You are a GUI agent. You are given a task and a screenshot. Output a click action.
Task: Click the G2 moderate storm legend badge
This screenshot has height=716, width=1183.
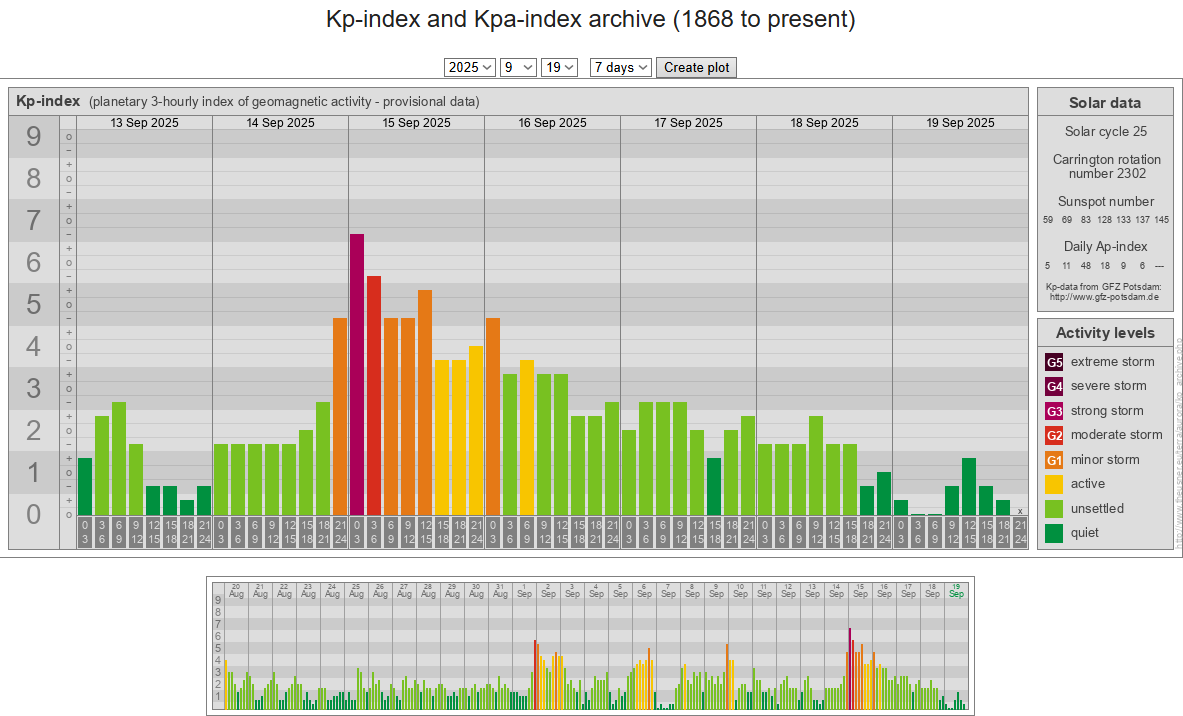(1054, 435)
